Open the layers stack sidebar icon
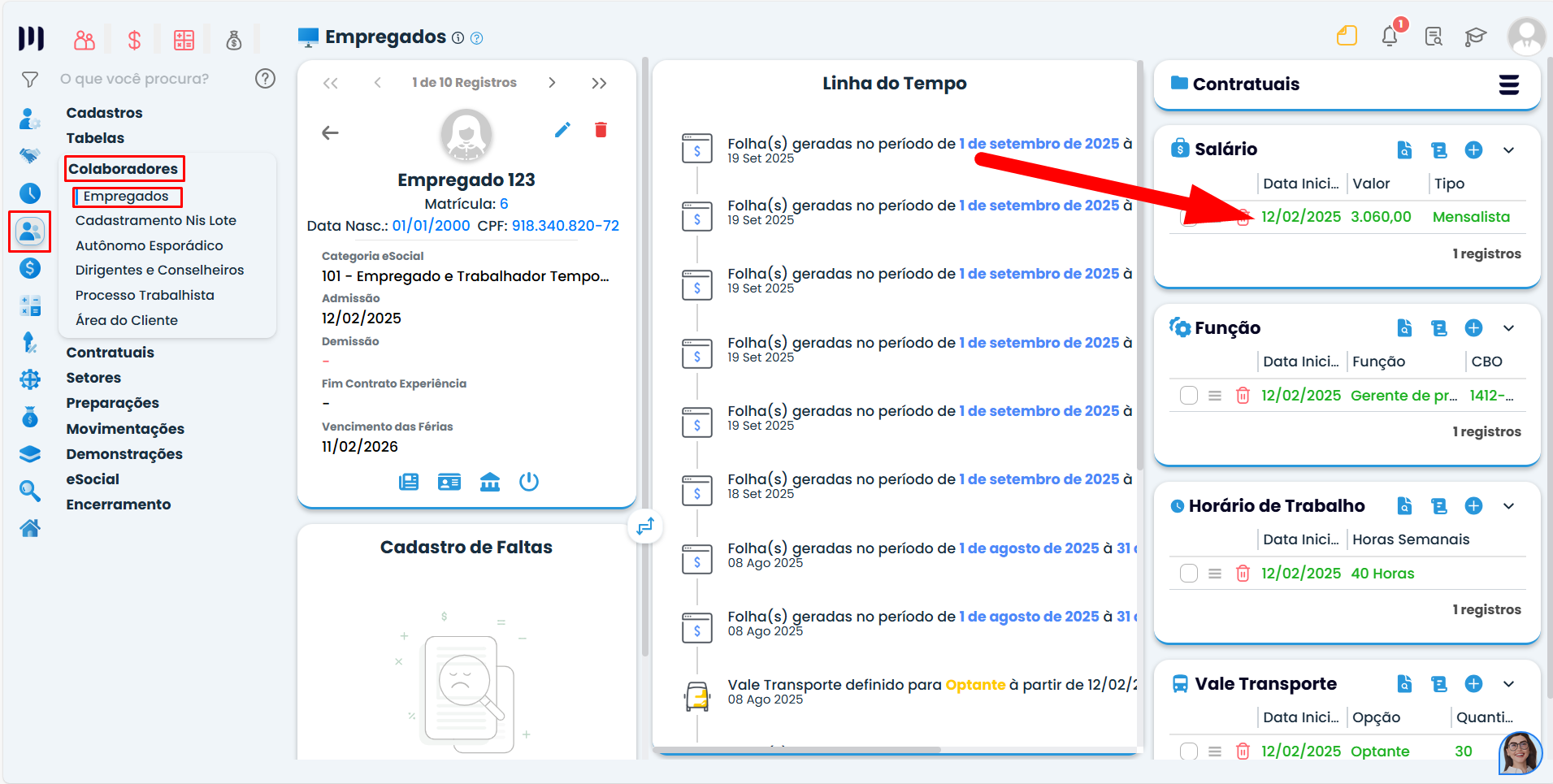The width and height of the screenshot is (1553, 784). (30, 454)
